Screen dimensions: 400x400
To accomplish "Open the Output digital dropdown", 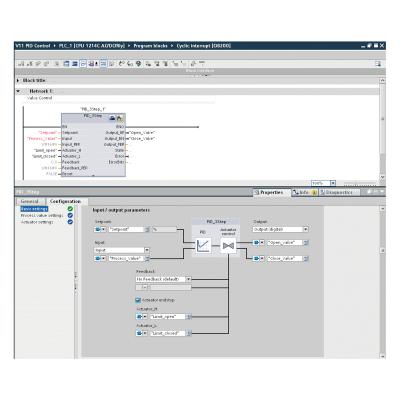I will 305,229.
